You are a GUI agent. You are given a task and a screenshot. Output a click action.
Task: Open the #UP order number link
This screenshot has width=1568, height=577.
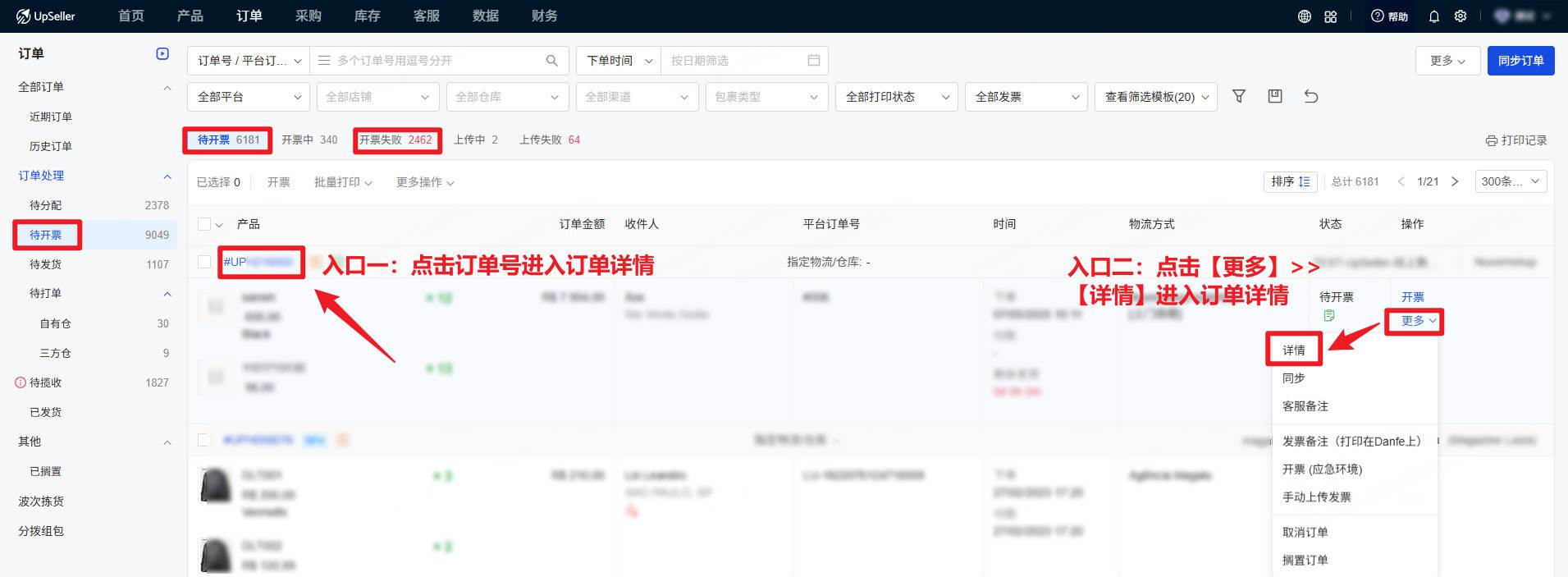point(258,262)
